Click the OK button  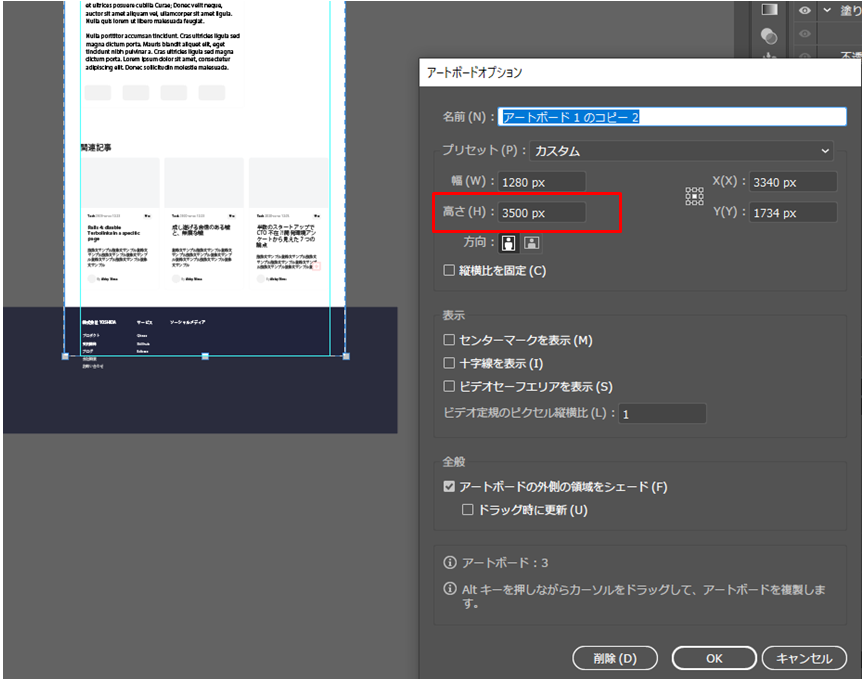714,658
